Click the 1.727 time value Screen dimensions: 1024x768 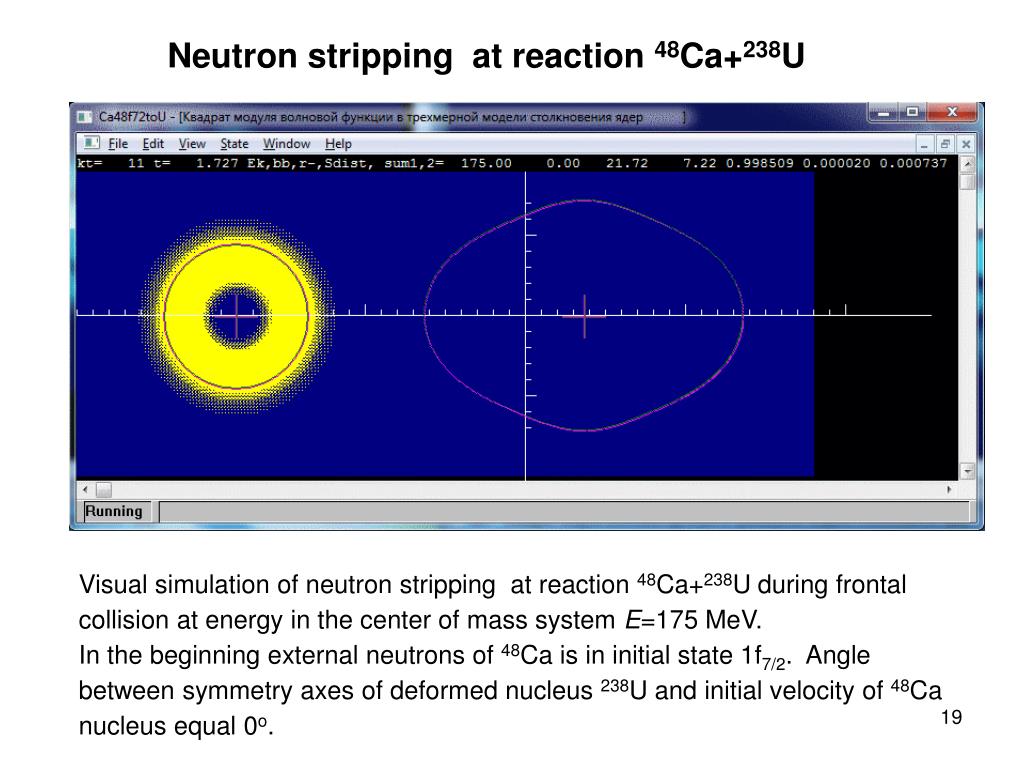pos(217,163)
